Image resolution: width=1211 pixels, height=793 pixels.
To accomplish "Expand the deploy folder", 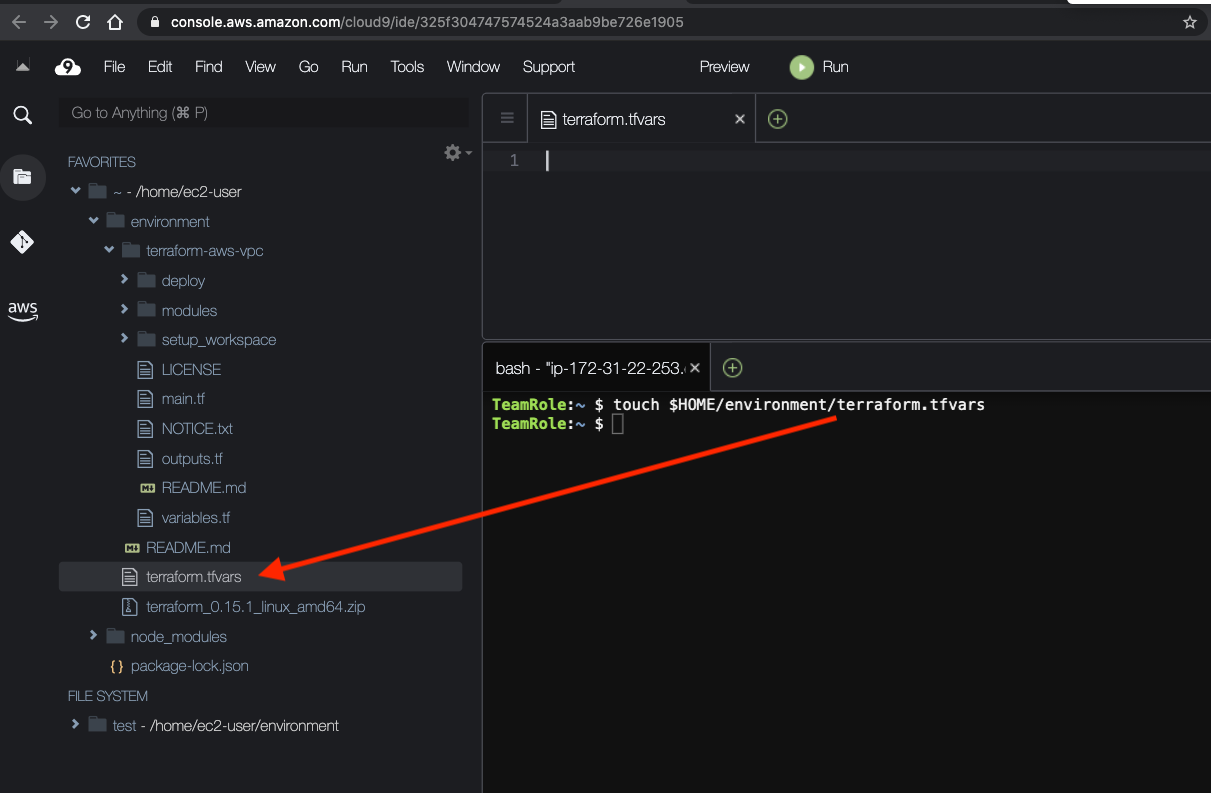I will coord(125,281).
